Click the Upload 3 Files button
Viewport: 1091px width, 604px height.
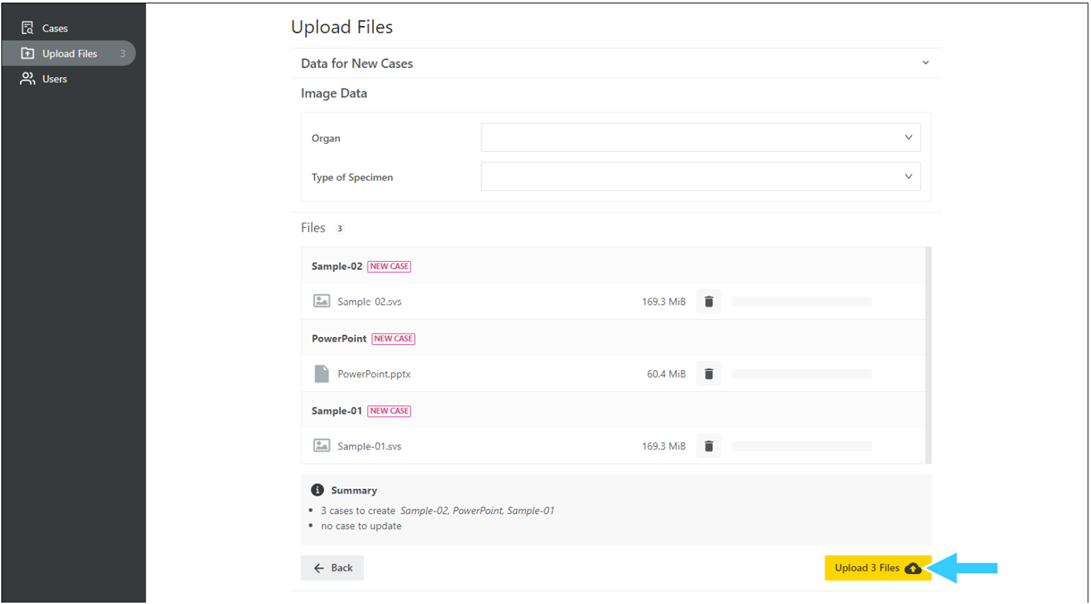click(x=877, y=568)
